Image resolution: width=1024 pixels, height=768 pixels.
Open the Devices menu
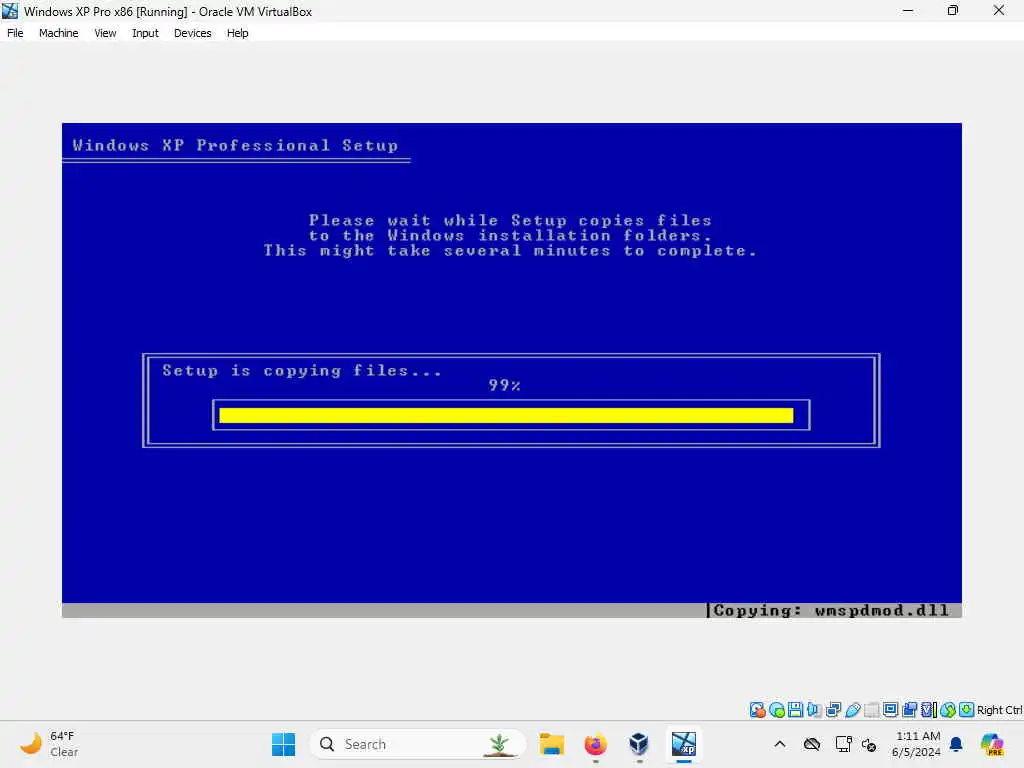tap(193, 33)
